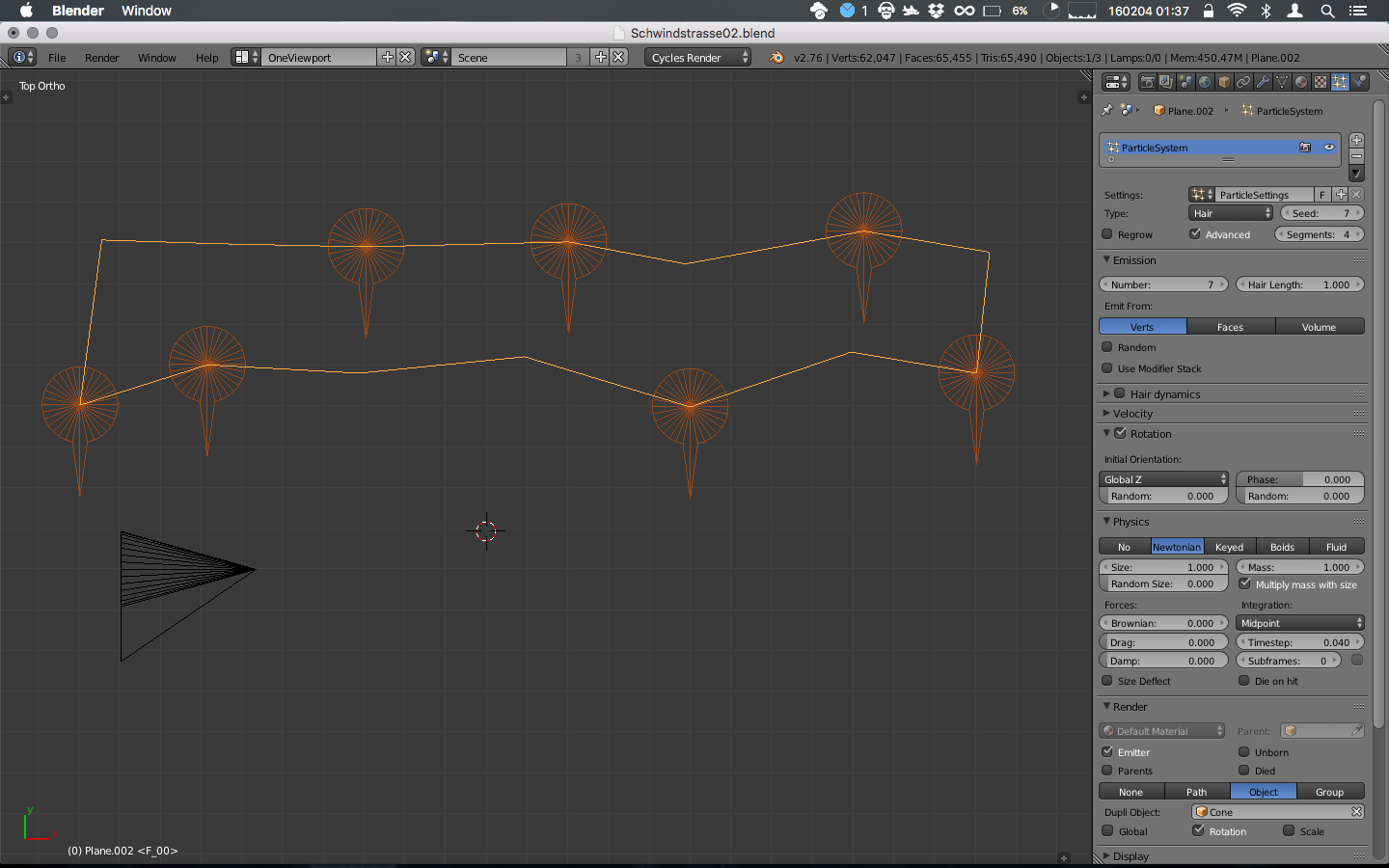
Task: Click the Blender logo in info header
Action: point(776,58)
